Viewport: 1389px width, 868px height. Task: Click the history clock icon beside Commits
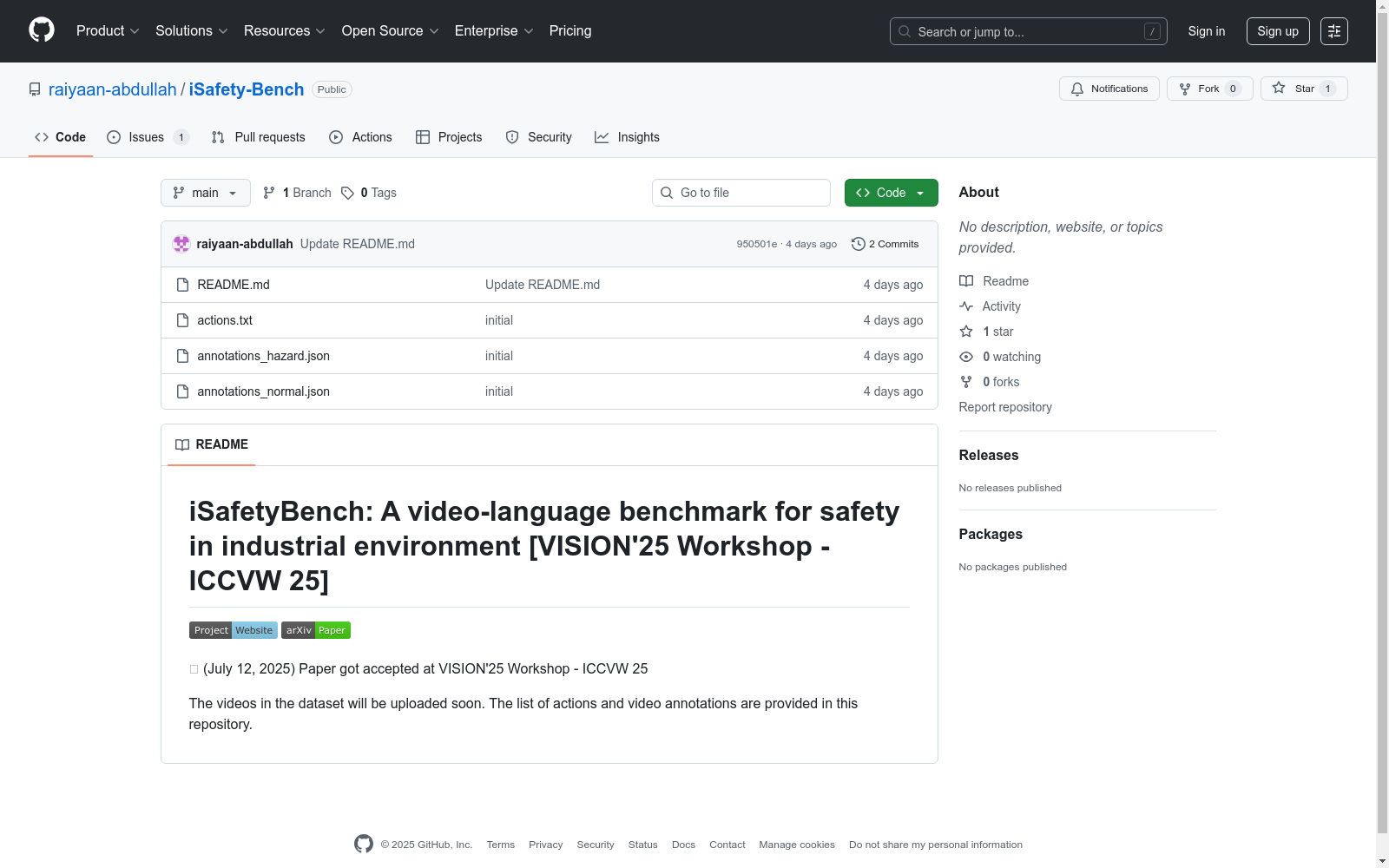click(x=859, y=244)
